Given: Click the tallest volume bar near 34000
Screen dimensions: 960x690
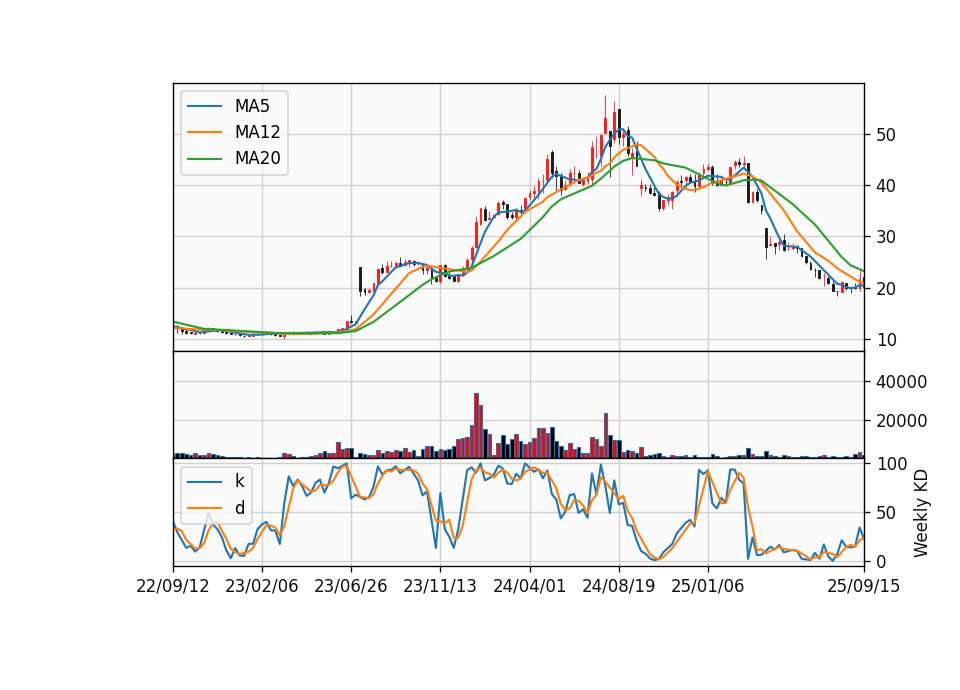Looking at the screenshot, I should pyautogui.click(x=476, y=426).
